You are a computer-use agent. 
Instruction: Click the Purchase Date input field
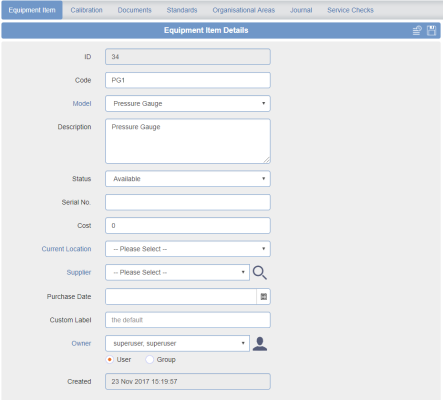point(181,297)
